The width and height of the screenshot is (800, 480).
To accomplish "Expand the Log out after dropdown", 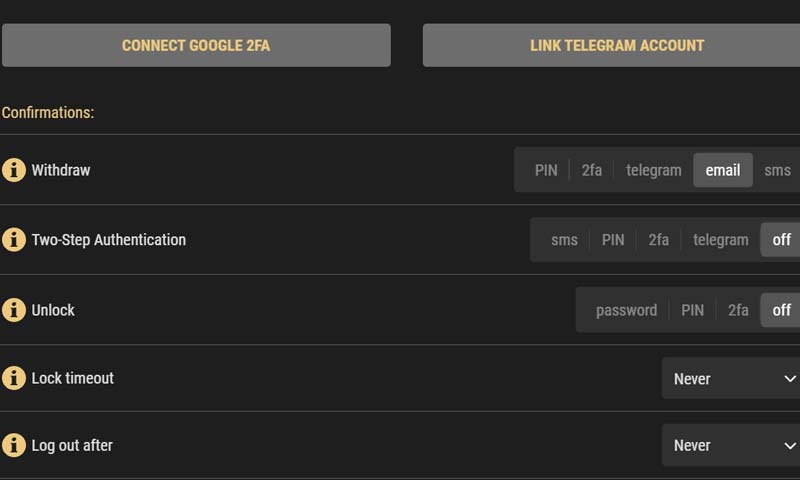I will coord(731,445).
